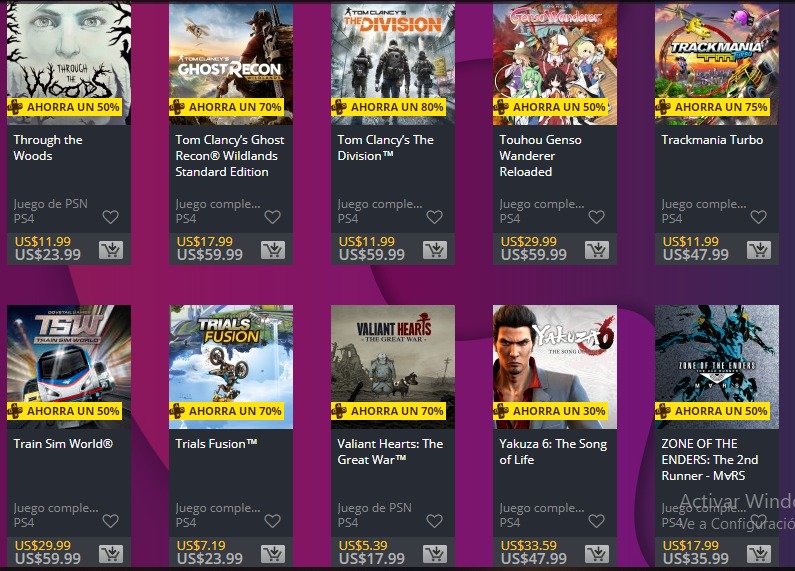Toggle wishlist heart for Ghost Recon Wildlands
The height and width of the screenshot is (571, 795).
click(x=273, y=217)
